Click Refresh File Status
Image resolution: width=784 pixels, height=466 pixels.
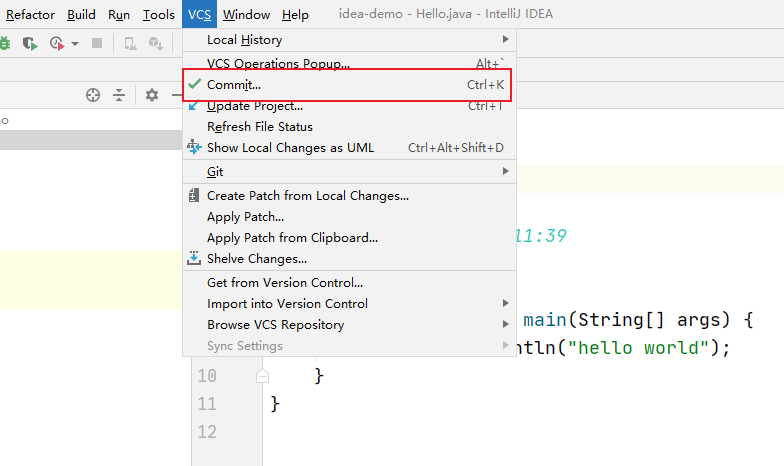click(259, 127)
